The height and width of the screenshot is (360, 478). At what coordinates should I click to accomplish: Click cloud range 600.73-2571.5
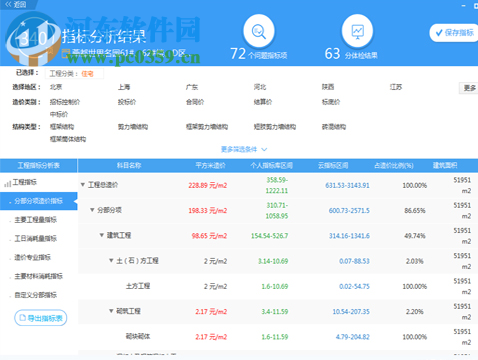pyautogui.click(x=349, y=211)
